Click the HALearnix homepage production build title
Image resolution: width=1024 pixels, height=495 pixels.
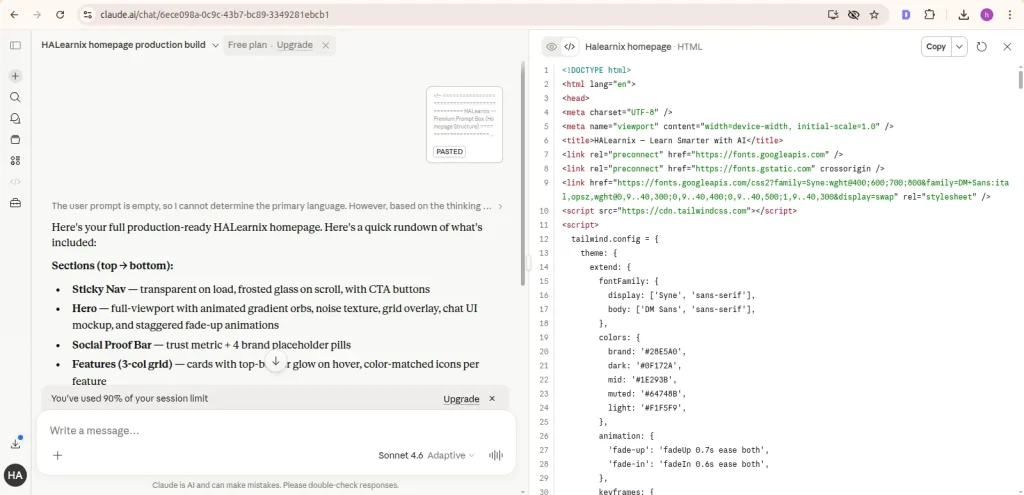123,45
